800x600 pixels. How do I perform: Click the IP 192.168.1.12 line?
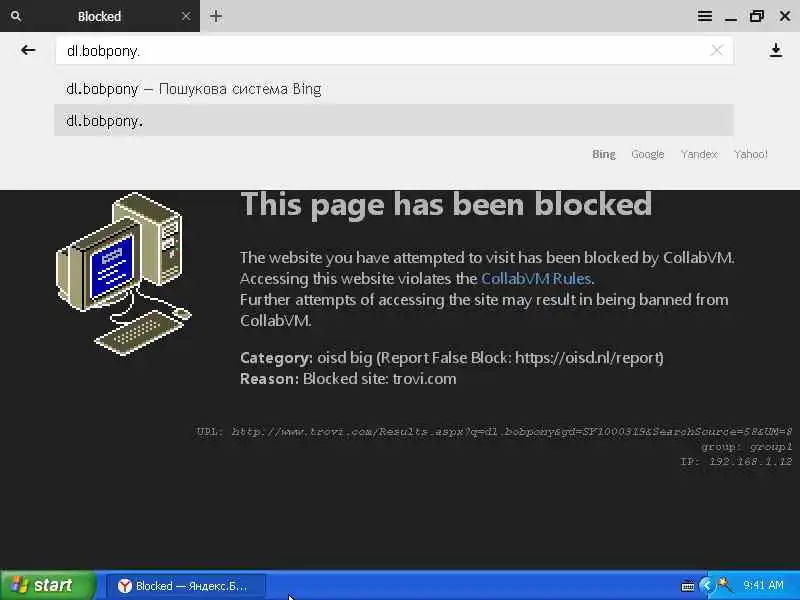(736, 462)
